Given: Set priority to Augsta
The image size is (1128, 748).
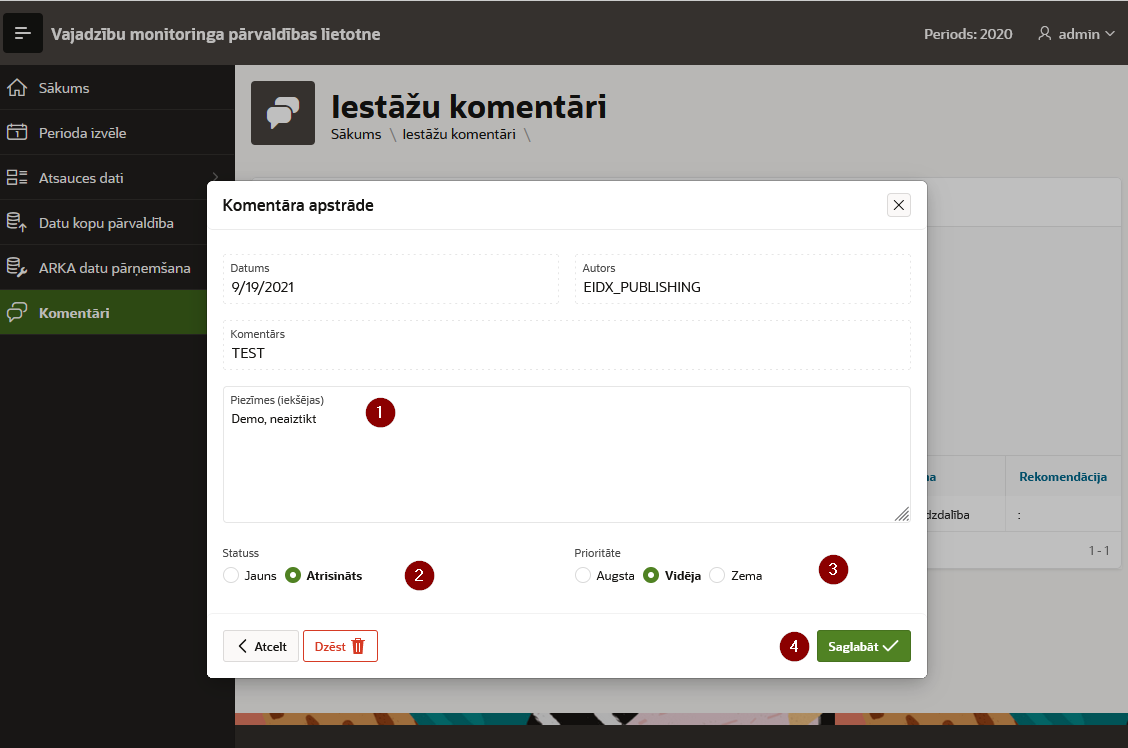Looking at the screenshot, I should 583,575.
